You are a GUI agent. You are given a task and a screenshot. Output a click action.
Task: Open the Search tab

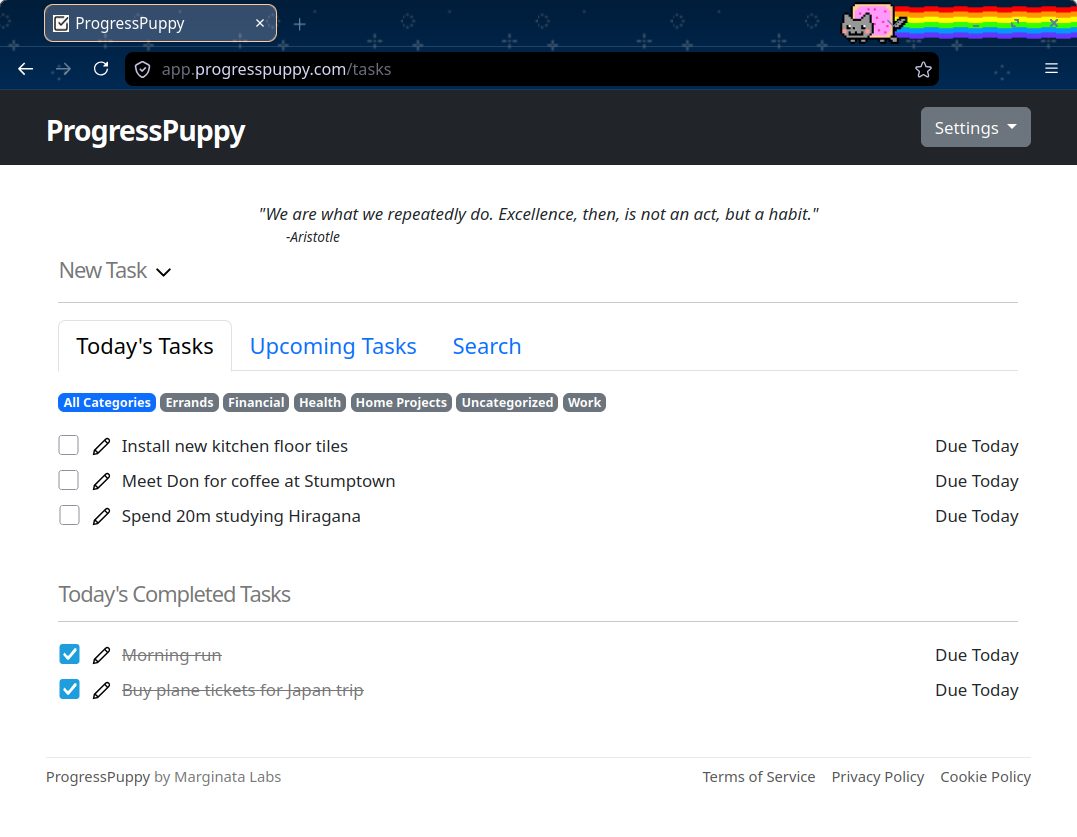coord(487,346)
